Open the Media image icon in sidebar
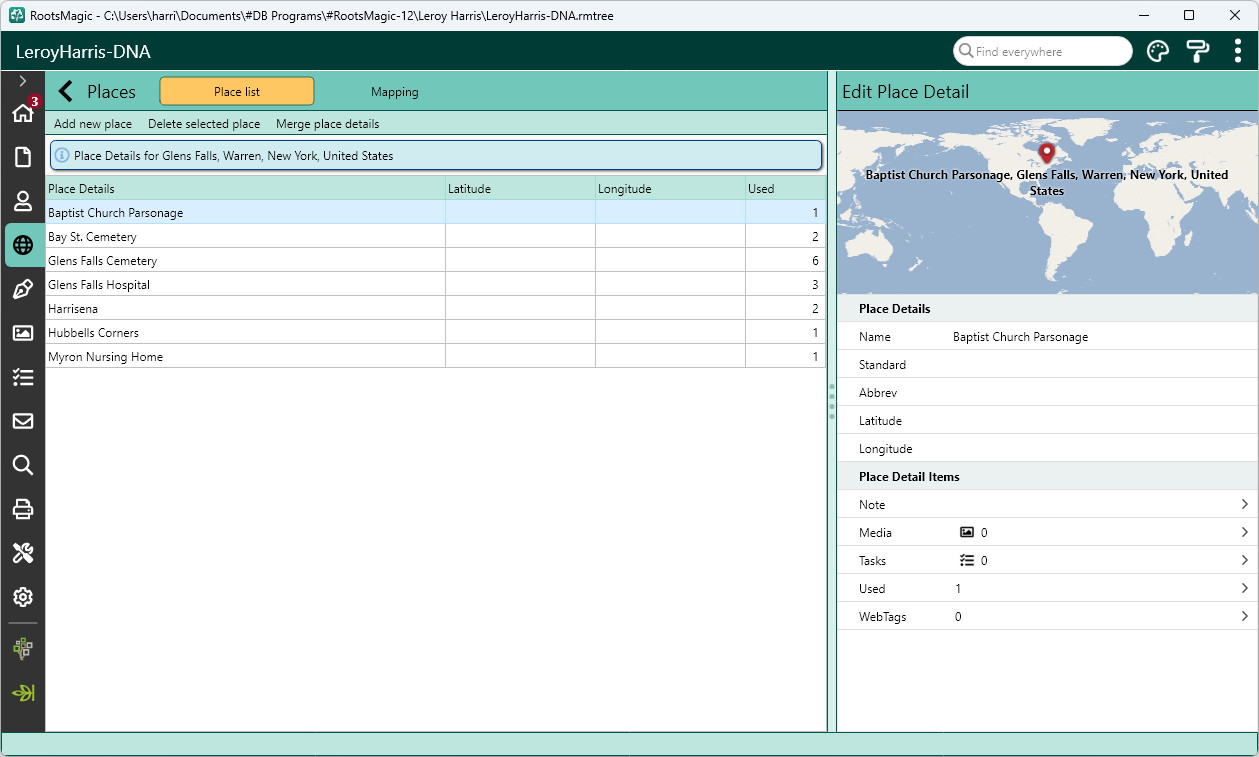Screen dimensions: 1259x757 click(x=23, y=333)
